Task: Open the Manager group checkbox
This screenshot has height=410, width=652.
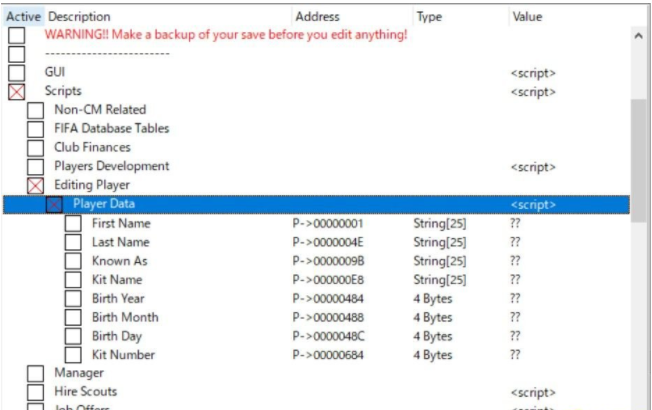Action: click(35, 373)
